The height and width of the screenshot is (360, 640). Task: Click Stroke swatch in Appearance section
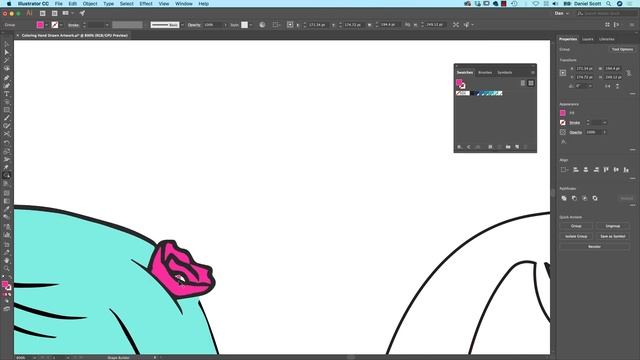(x=563, y=122)
